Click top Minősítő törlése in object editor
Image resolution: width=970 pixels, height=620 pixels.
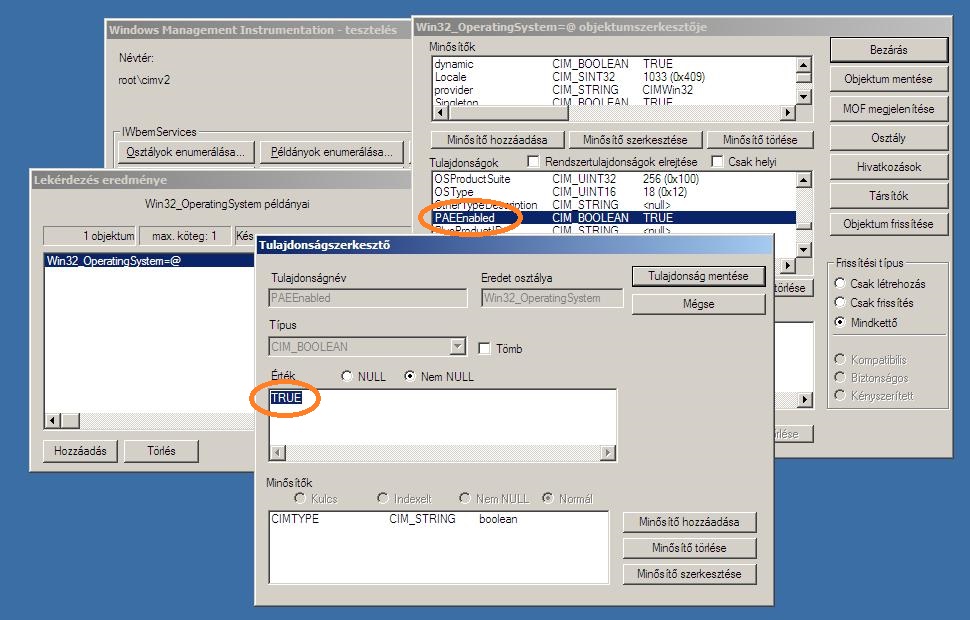pyautogui.click(x=760, y=140)
